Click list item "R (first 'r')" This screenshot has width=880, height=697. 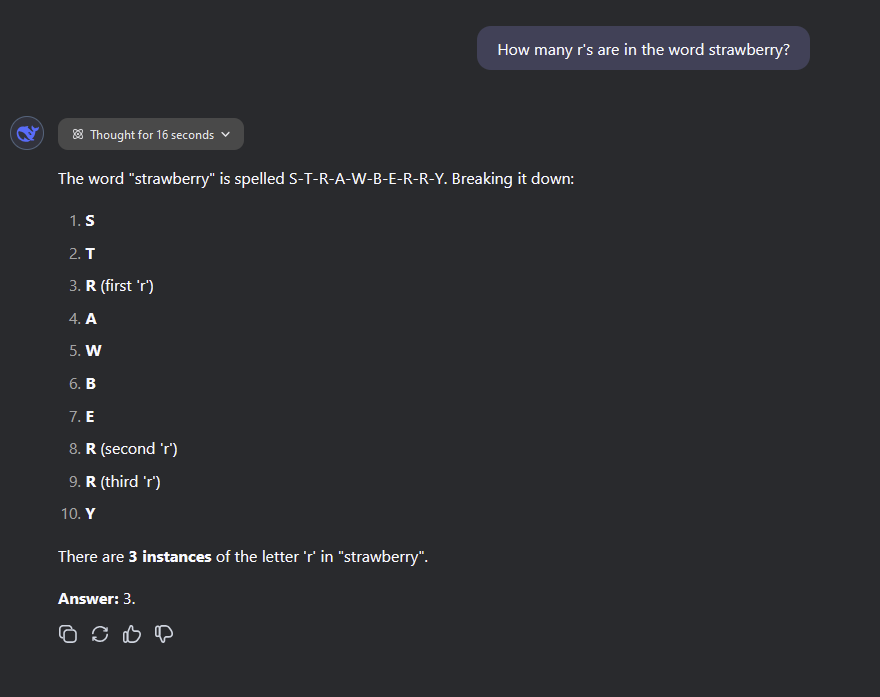[x=119, y=286]
